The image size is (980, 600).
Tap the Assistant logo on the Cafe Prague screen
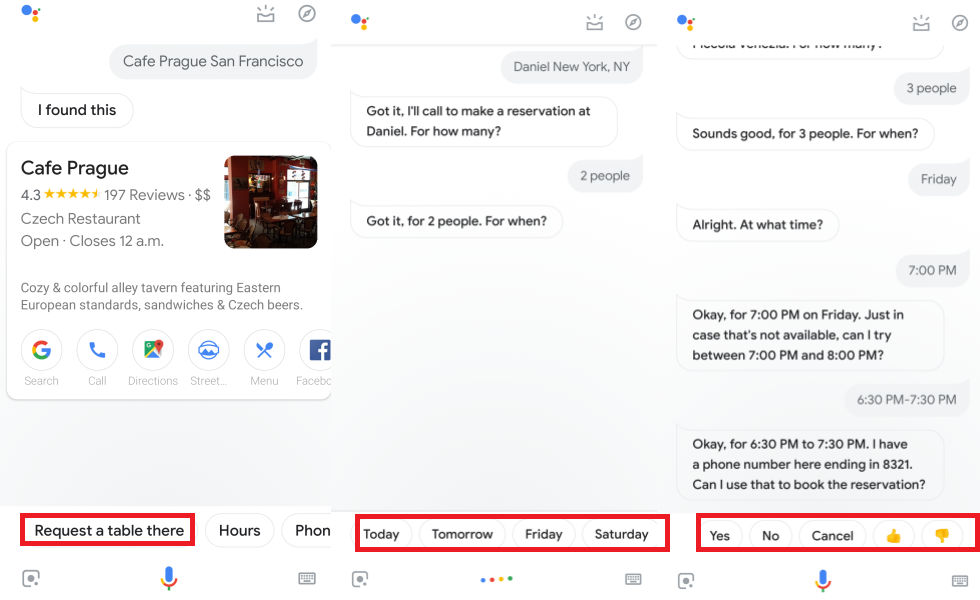click(x=31, y=13)
